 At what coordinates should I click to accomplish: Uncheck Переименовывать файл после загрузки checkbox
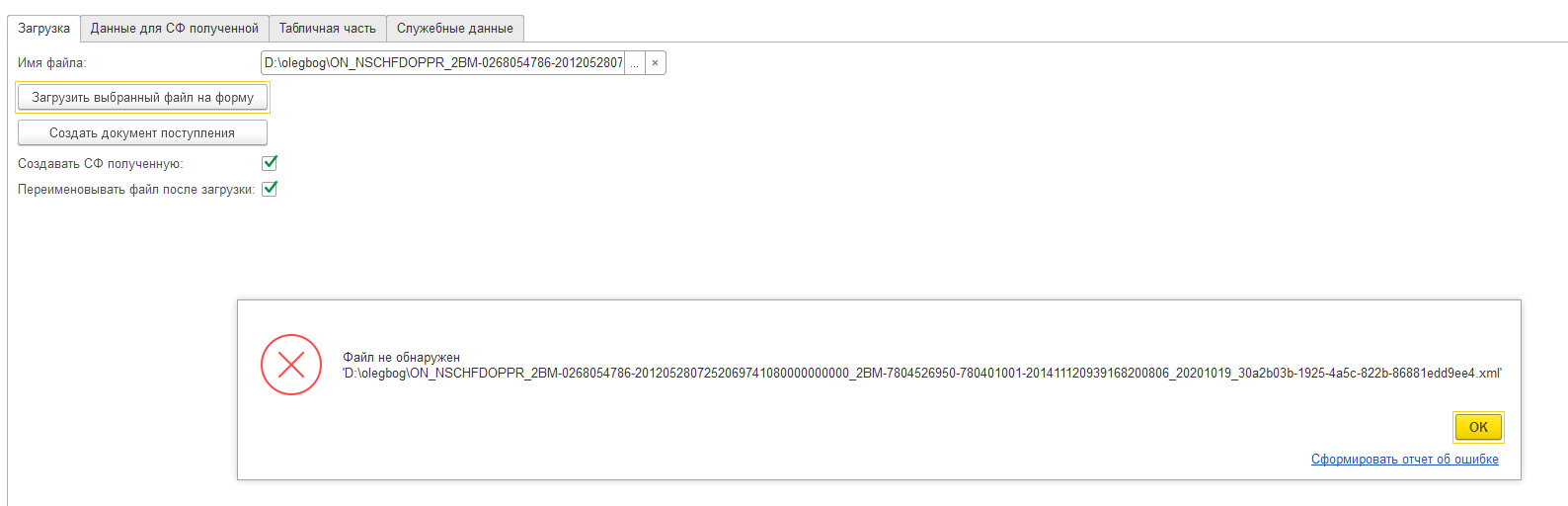(270, 189)
